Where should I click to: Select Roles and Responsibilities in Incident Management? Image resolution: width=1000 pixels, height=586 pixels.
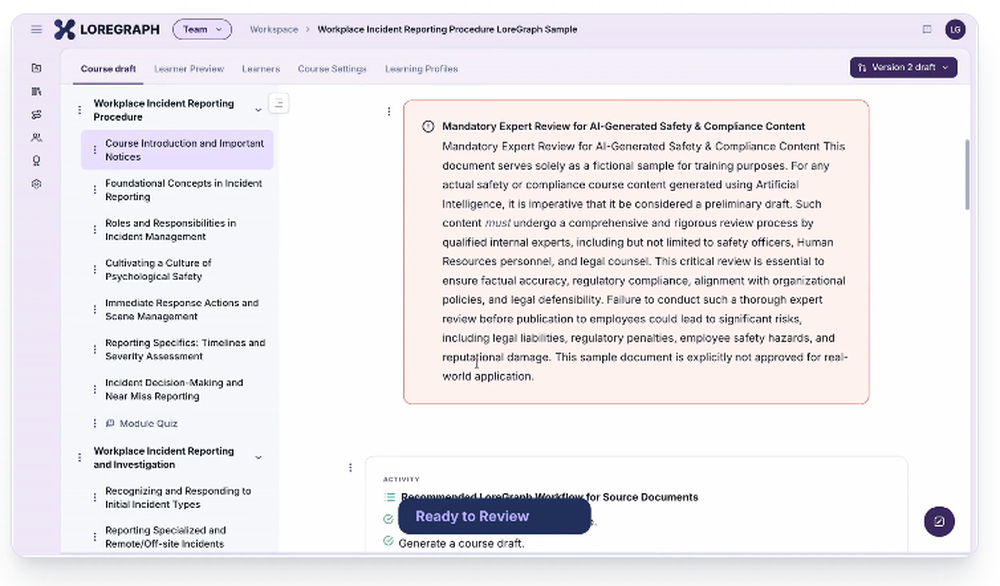click(x=170, y=230)
